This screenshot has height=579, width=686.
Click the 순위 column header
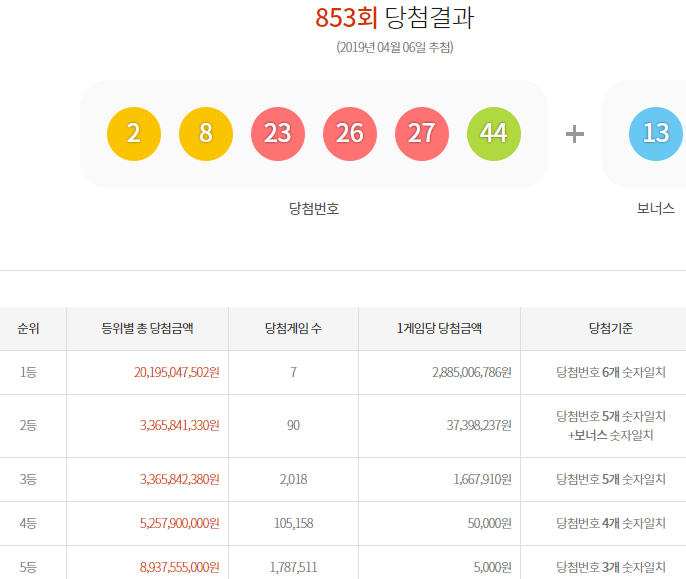[28, 328]
